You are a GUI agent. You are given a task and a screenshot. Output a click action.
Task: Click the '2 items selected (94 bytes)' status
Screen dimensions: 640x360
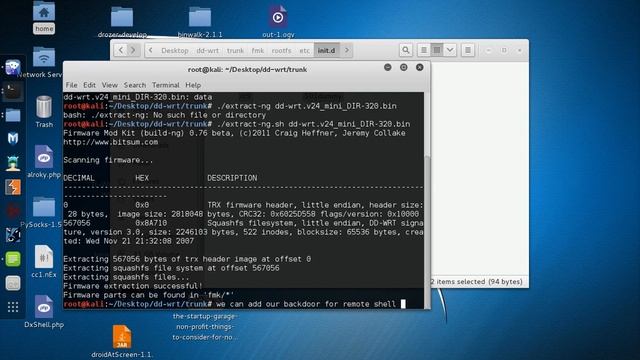pos(476,282)
